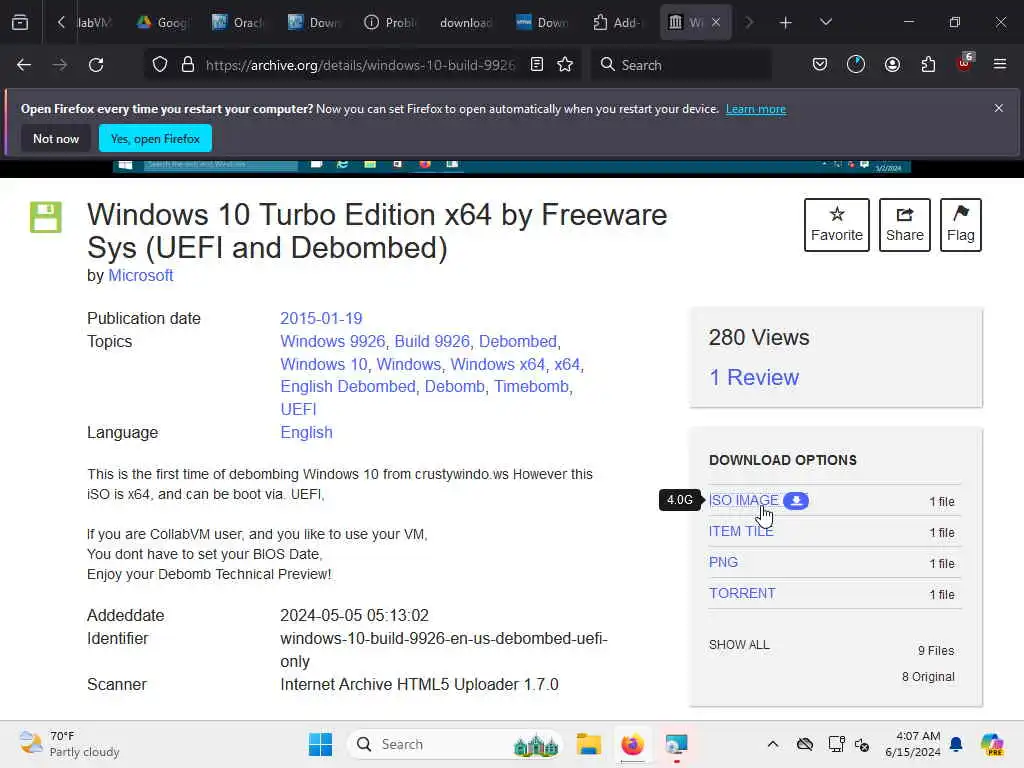Viewport: 1024px width, 768px height.
Task: Download the PNG file
Action: coord(724,562)
